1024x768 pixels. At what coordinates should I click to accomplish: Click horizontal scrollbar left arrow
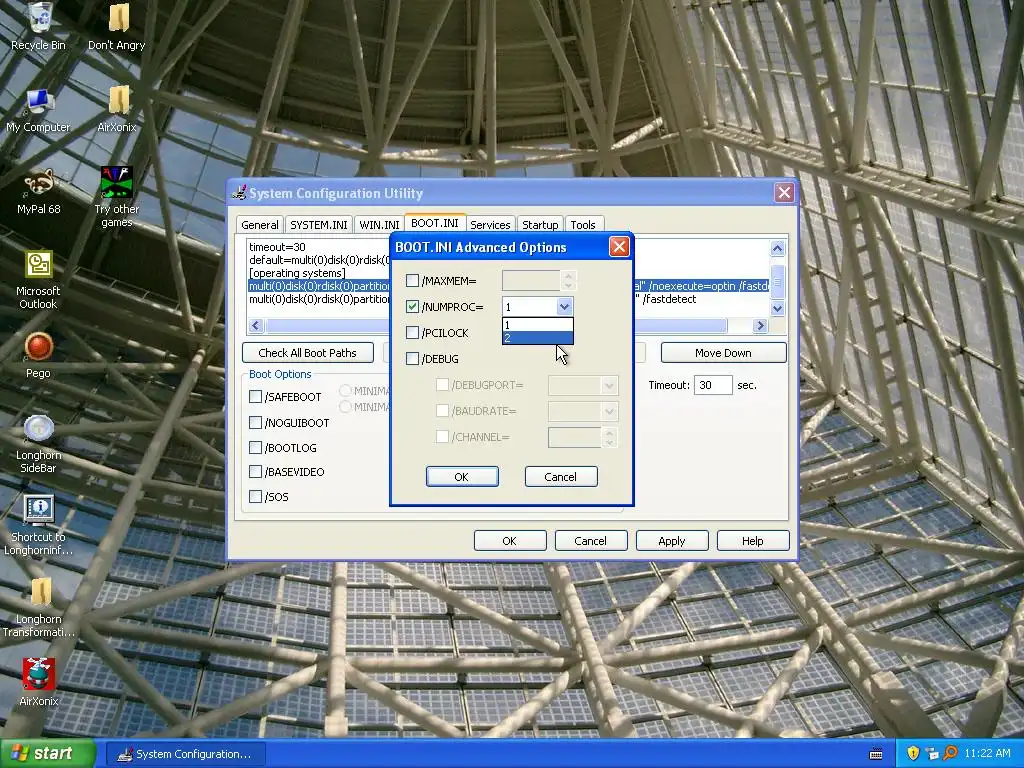256,325
